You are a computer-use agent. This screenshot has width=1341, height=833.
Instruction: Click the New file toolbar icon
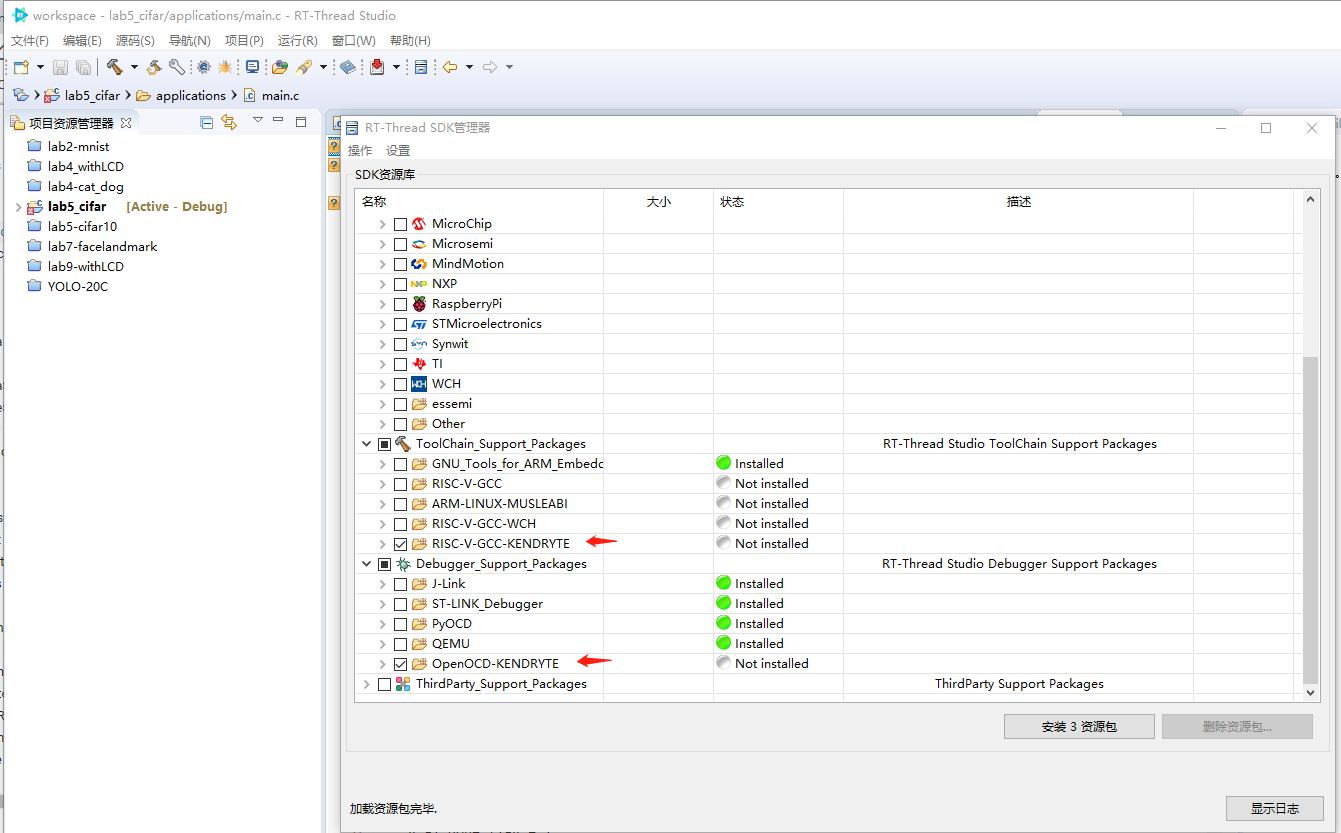pyautogui.click(x=21, y=67)
